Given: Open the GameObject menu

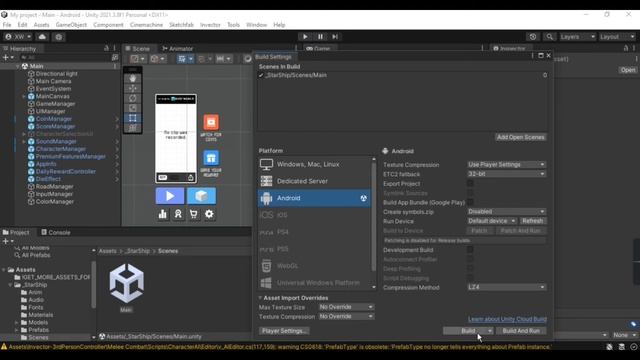Looking at the screenshot, I should coord(71,25).
